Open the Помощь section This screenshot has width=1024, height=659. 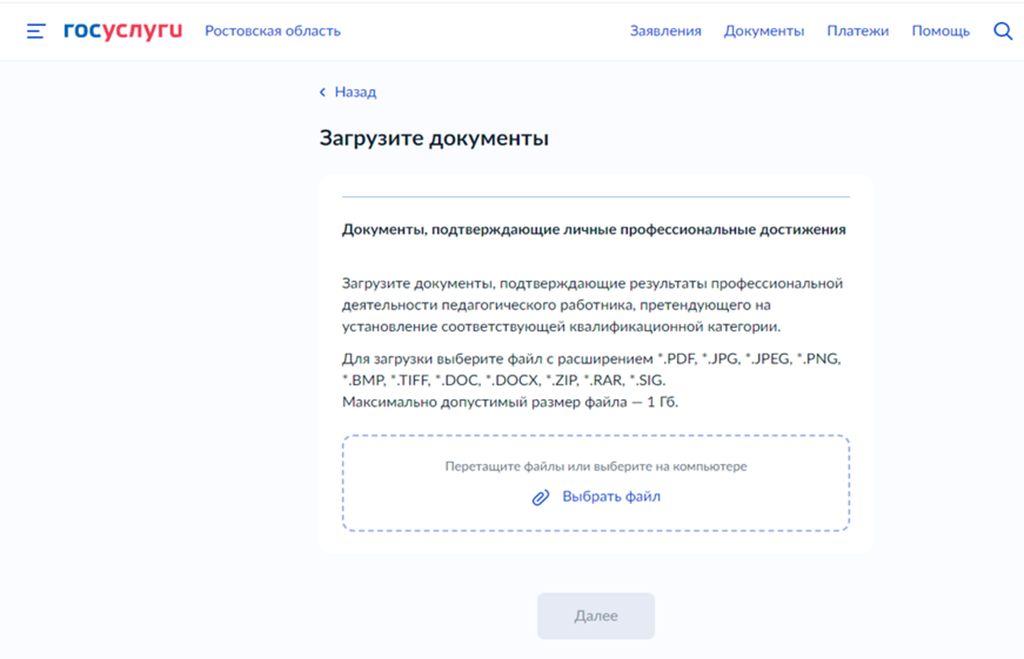coord(940,31)
